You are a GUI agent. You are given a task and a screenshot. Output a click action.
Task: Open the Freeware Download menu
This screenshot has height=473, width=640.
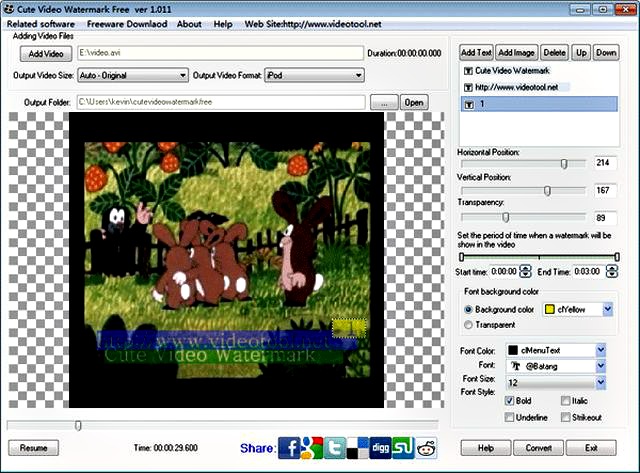pos(127,24)
